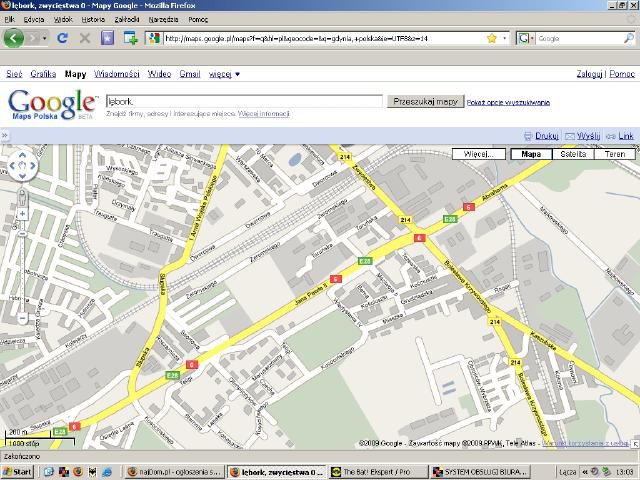This screenshot has height=480, width=640.
Task: Expand the side panel with the » arrow
Action: (x=4, y=136)
